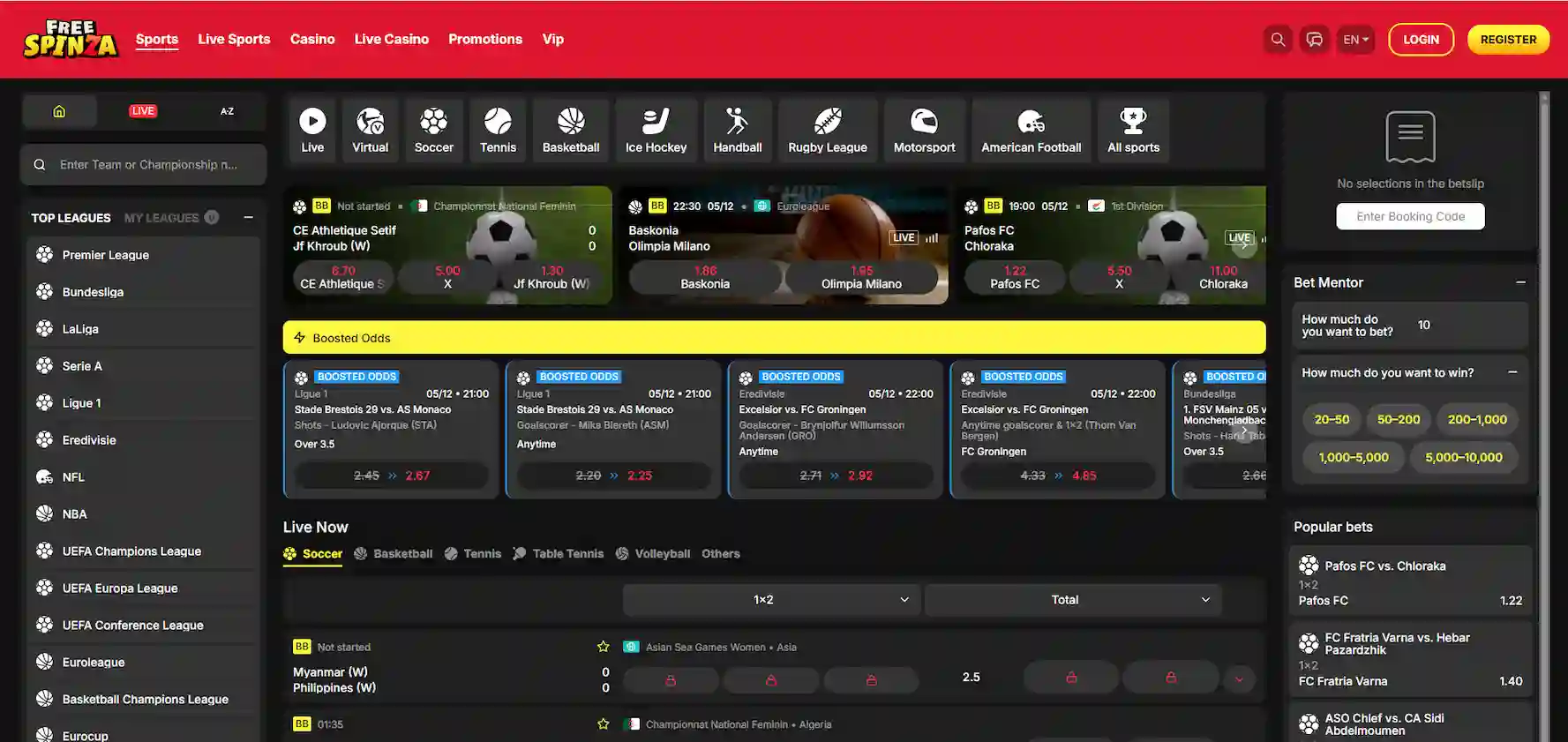Click the LIVE badge in sidebar

point(143,111)
